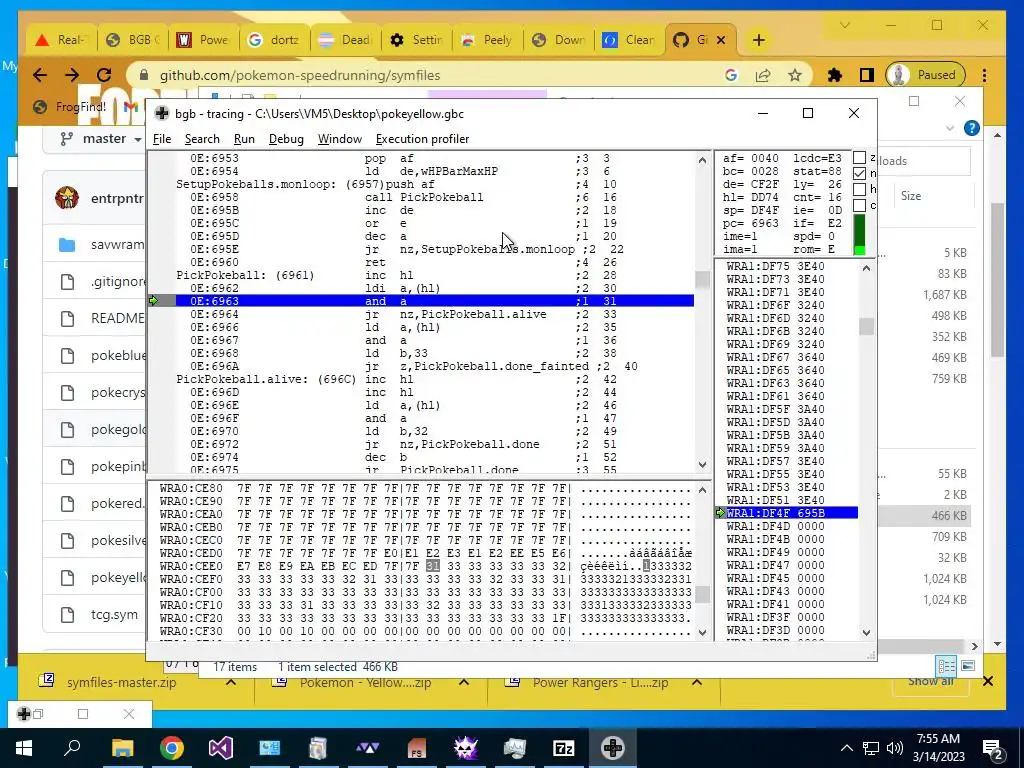The width and height of the screenshot is (1024, 768).
Task: Click the WRA0:CEE0 memory row
Action: [x=426, y=566]
